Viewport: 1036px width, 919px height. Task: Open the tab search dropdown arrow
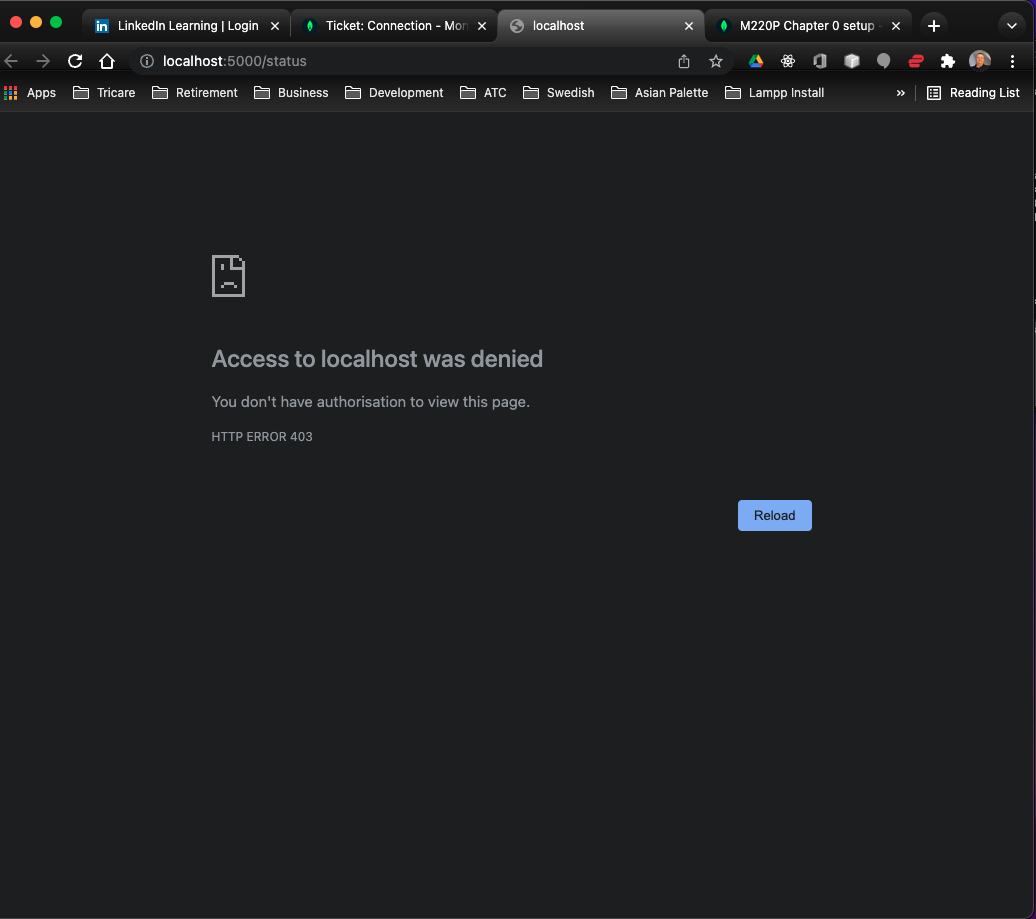1011,25
